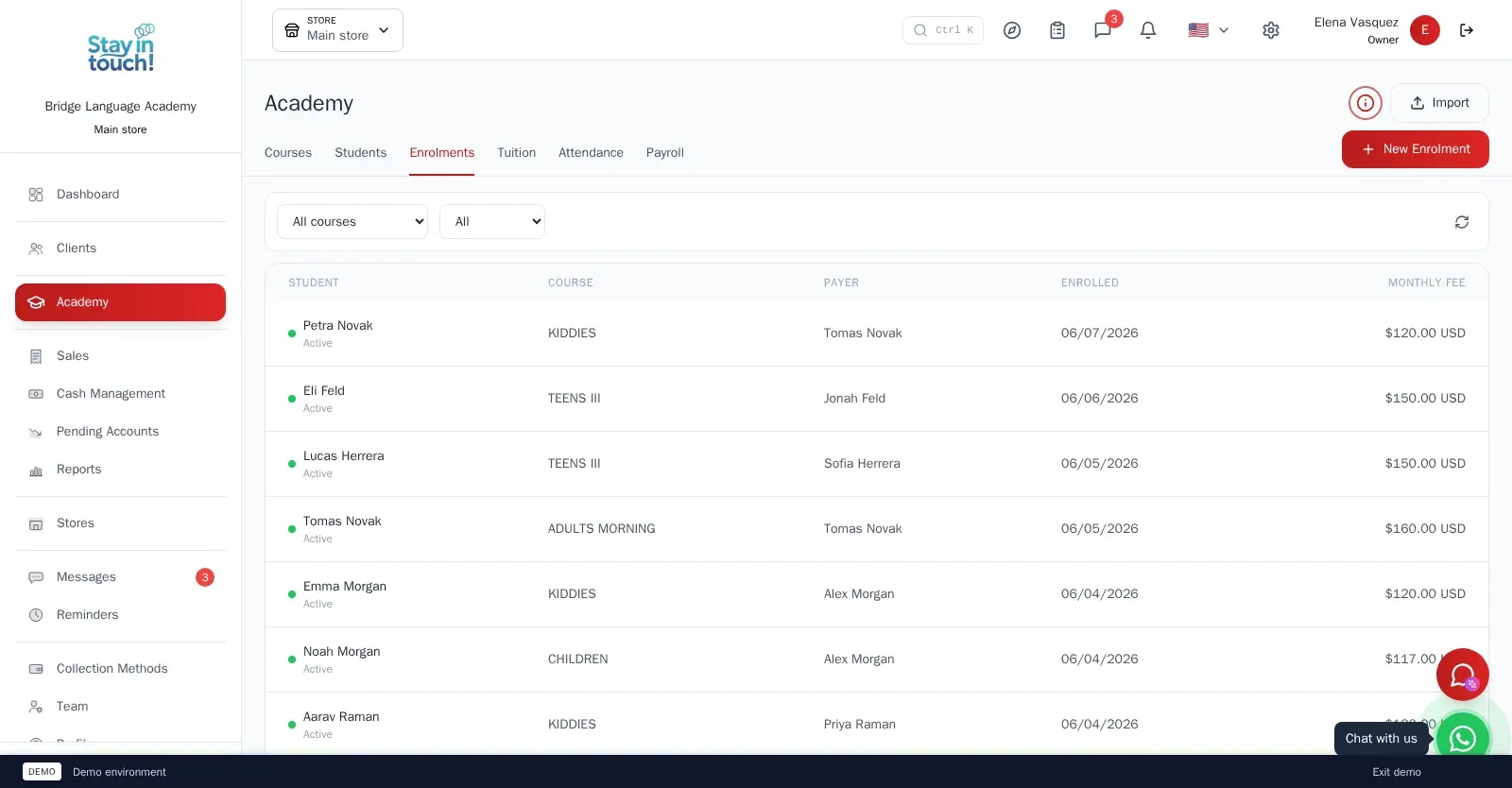Open Cash Management in sidebar
Image resolution: width=1512 pixels, height=788 pixels.
pyautogui.click(x=121, y=394)
